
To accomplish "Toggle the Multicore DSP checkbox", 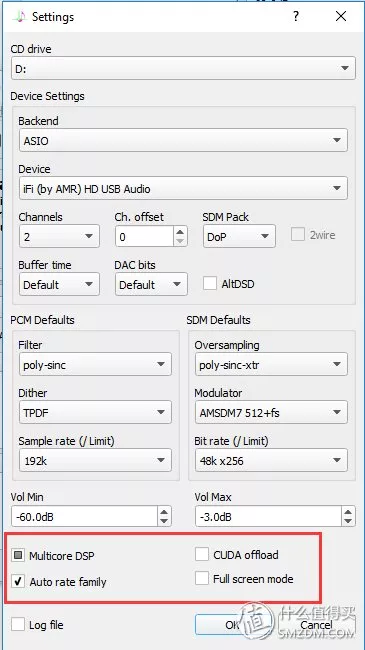I will click(18, 555).
